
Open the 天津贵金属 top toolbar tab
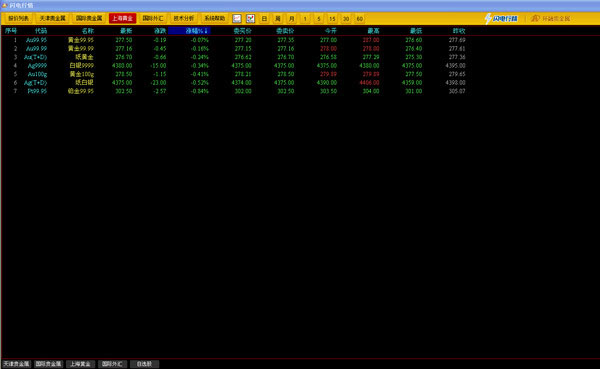(52, 18)
